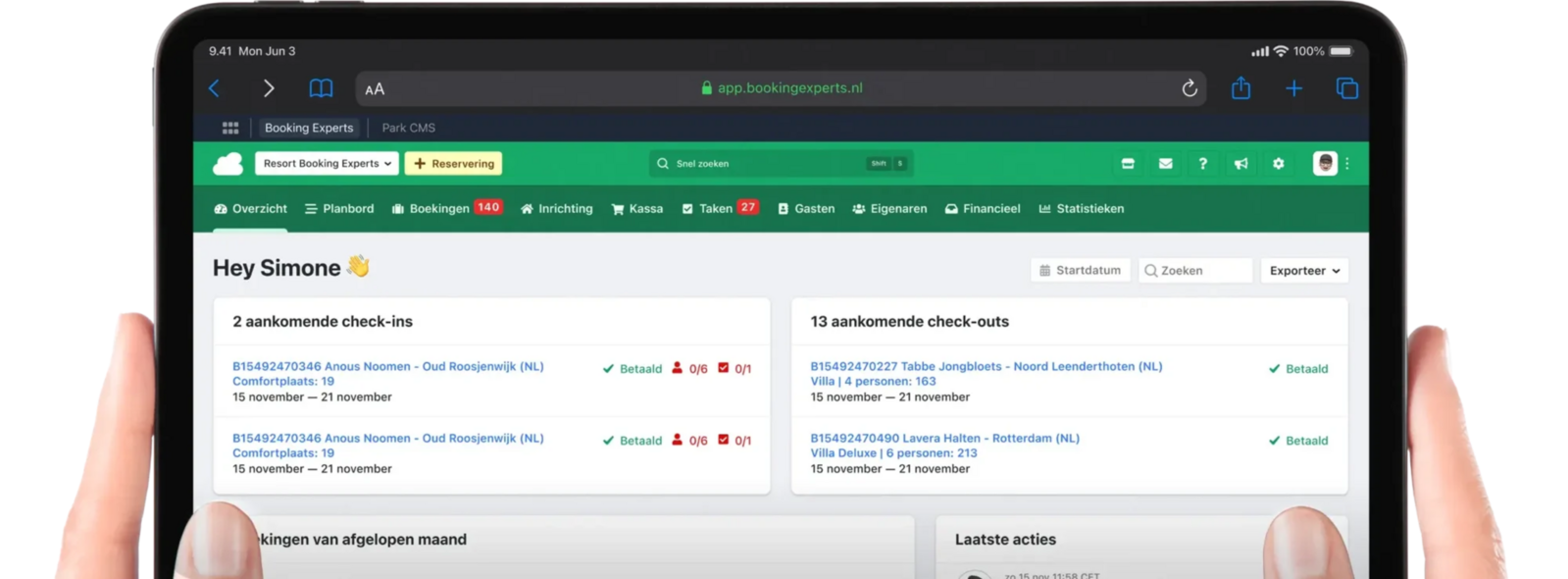1568x579 pixels.
Task: Open the vertical three-dot menu
Action: [1347, 164]
